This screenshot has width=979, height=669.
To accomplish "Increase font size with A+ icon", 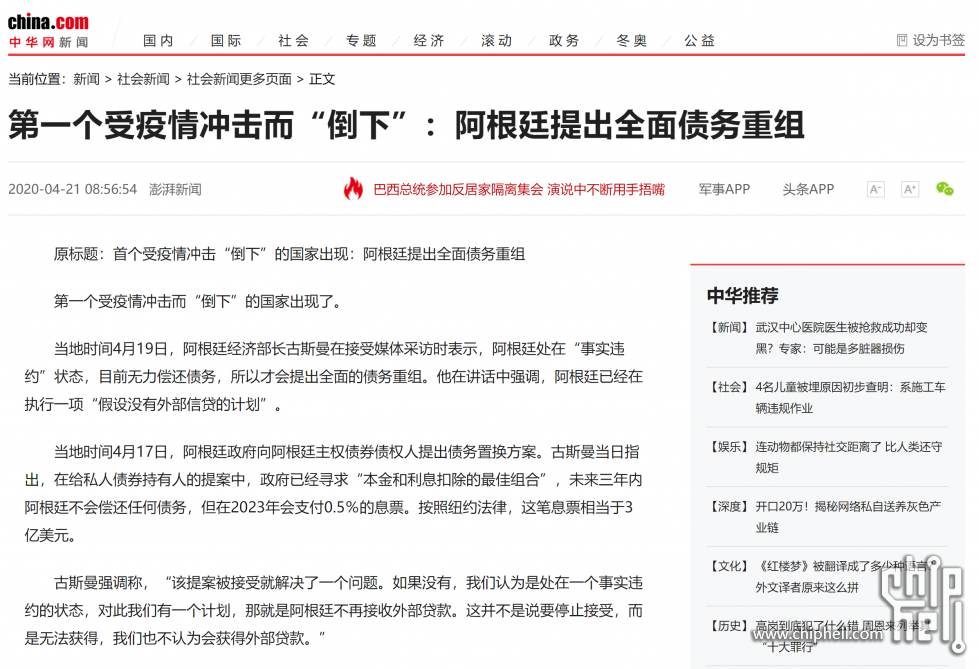I will [910, 189].
